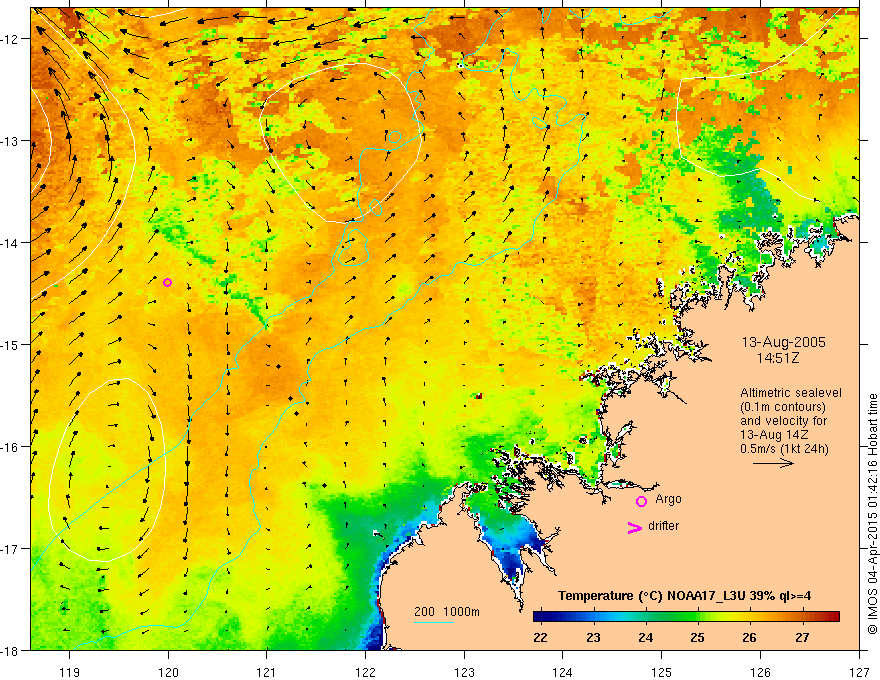Click the latitude axis label -16

[11, 447]
